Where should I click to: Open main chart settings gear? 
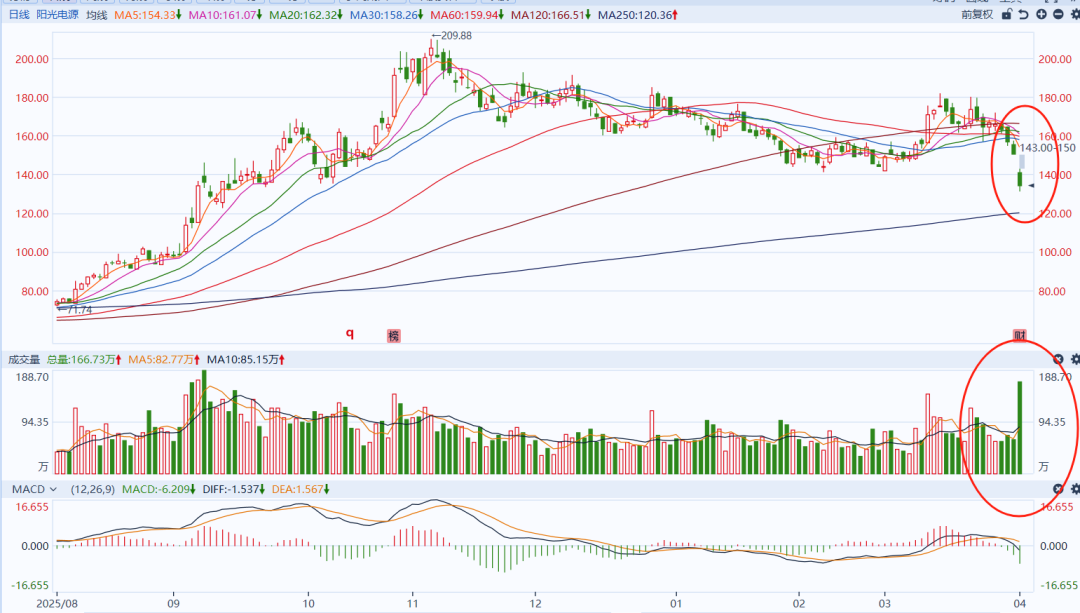pos(1074,14)
